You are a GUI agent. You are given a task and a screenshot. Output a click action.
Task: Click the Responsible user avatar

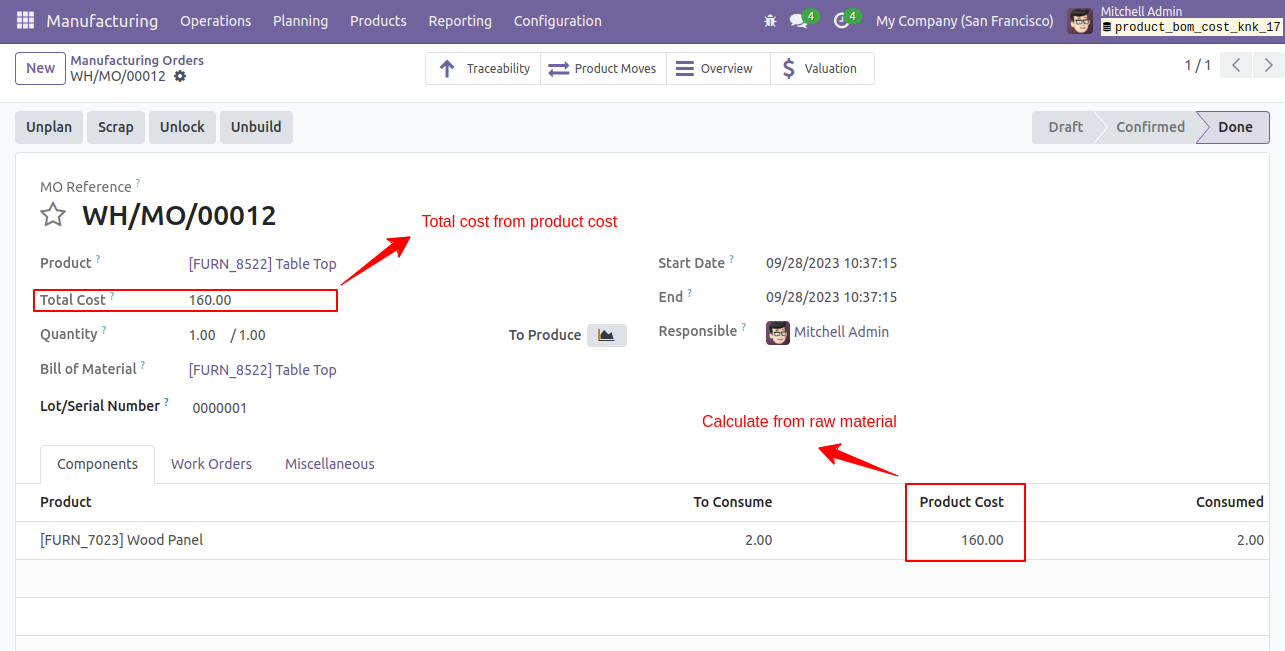778,333
